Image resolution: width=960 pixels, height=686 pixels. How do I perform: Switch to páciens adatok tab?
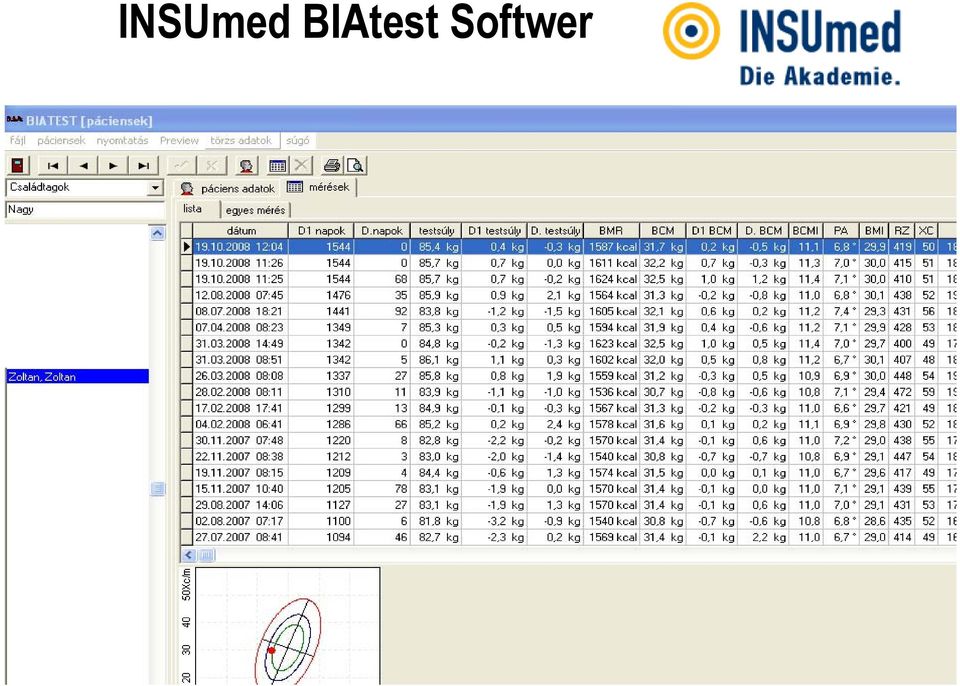(228, 188)
